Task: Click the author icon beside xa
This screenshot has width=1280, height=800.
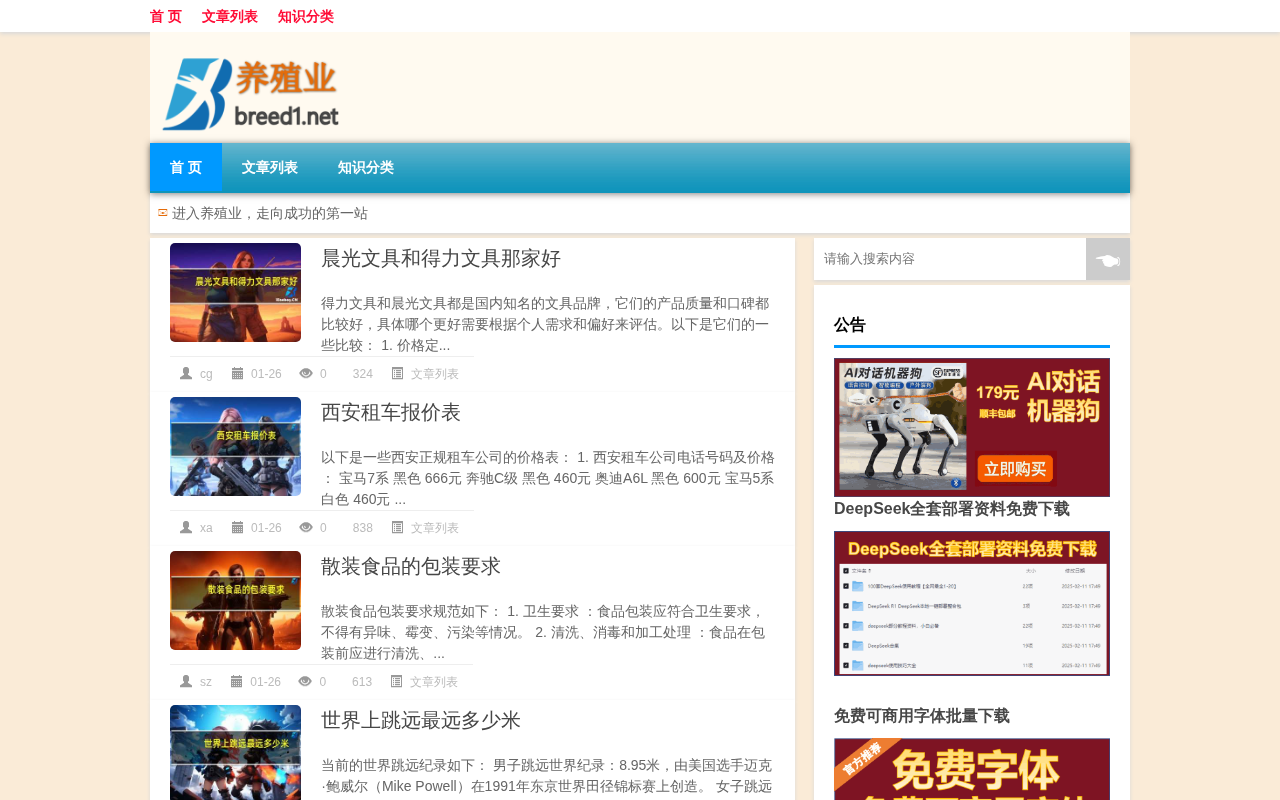Action: coord(186,528)
